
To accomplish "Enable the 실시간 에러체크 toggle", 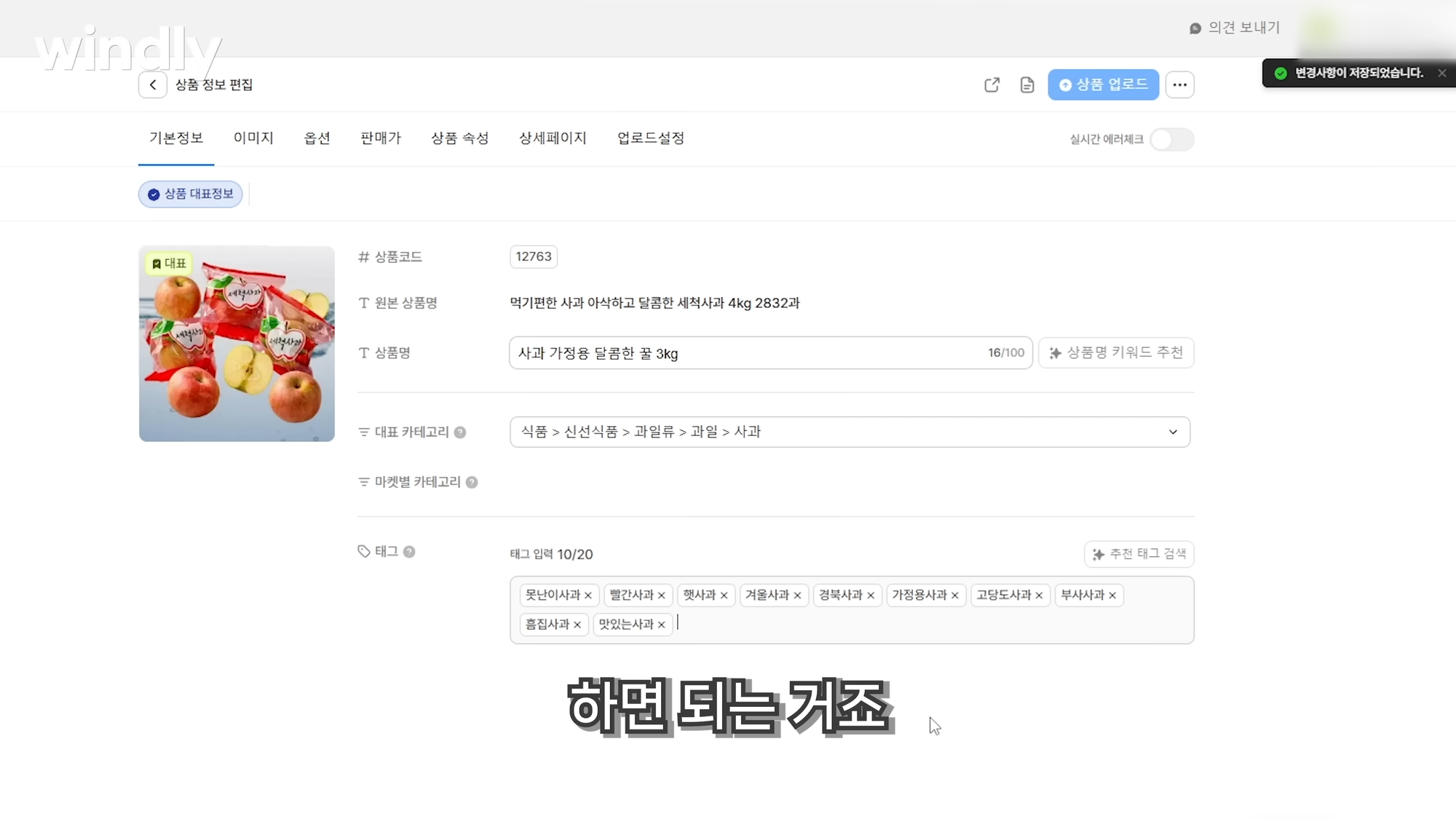I will click(x=1171, y=139).
